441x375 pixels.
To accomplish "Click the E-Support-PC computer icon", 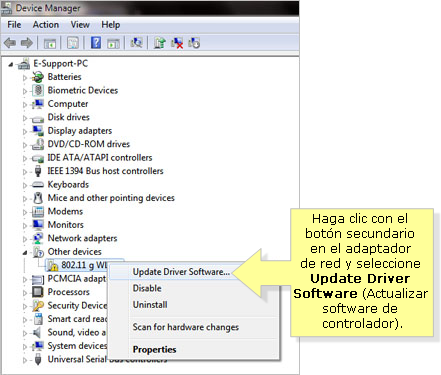I will pyautogui.click(x=24, y=64).
